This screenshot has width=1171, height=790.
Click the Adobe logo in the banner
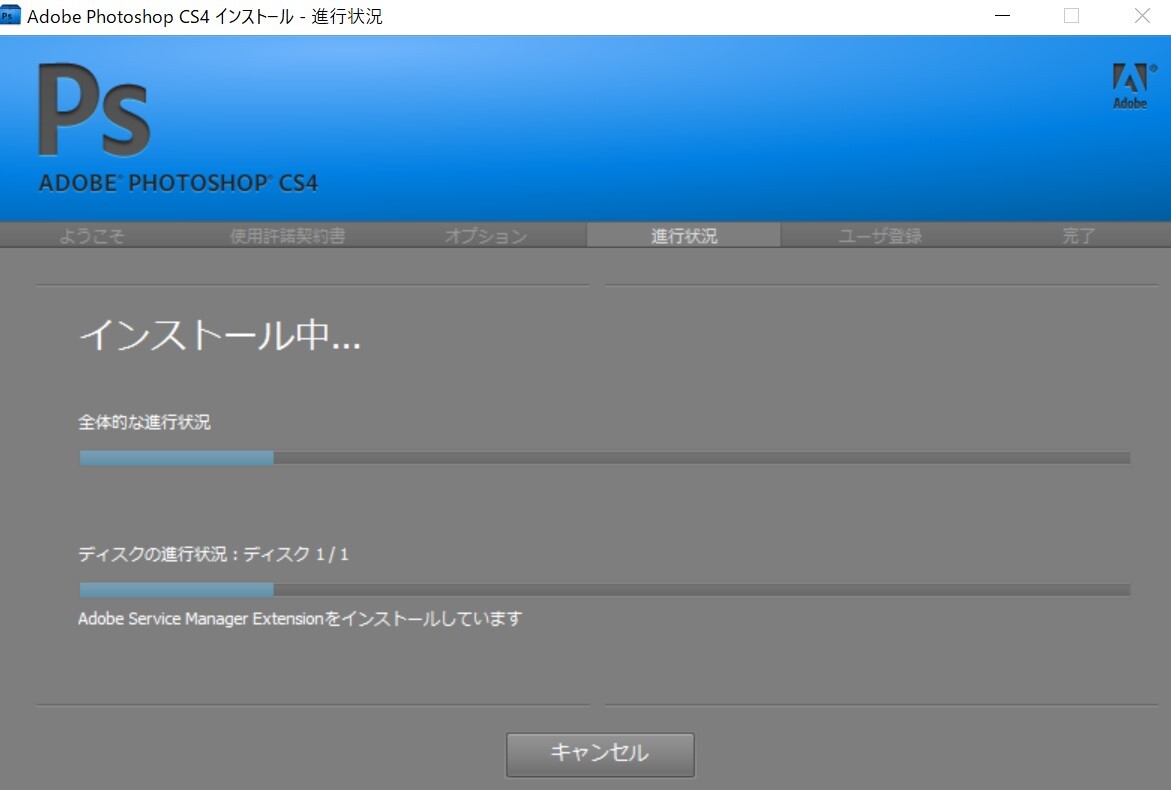pyautogui.click(x=1133, y=87)
